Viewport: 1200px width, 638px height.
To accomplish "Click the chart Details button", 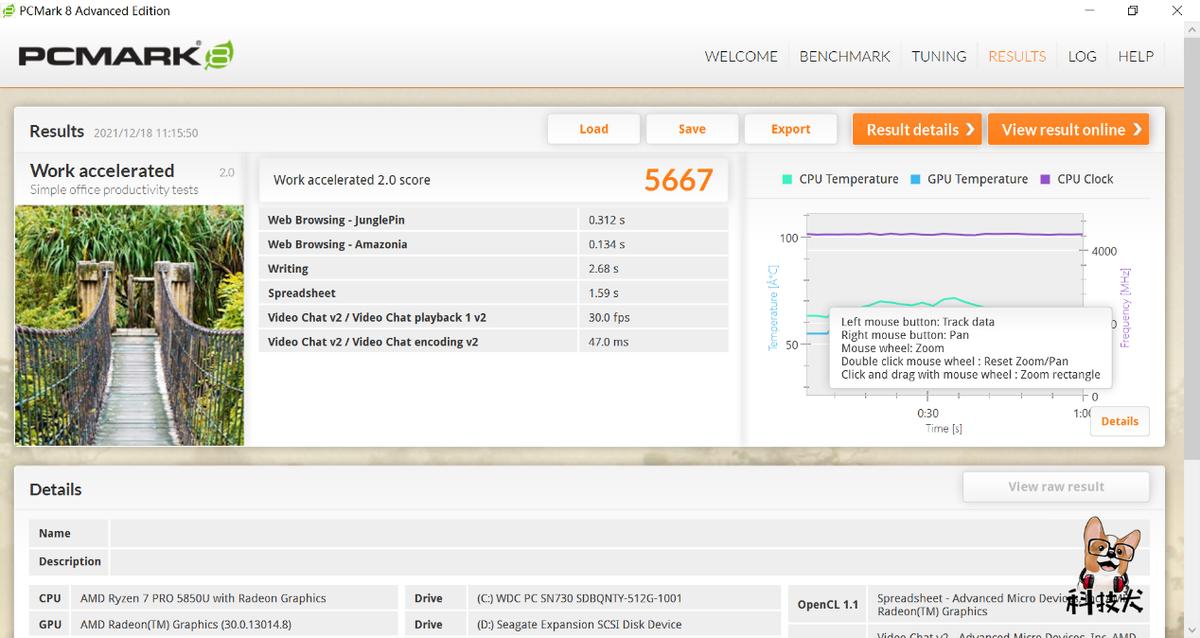I will click(1119, 421).
